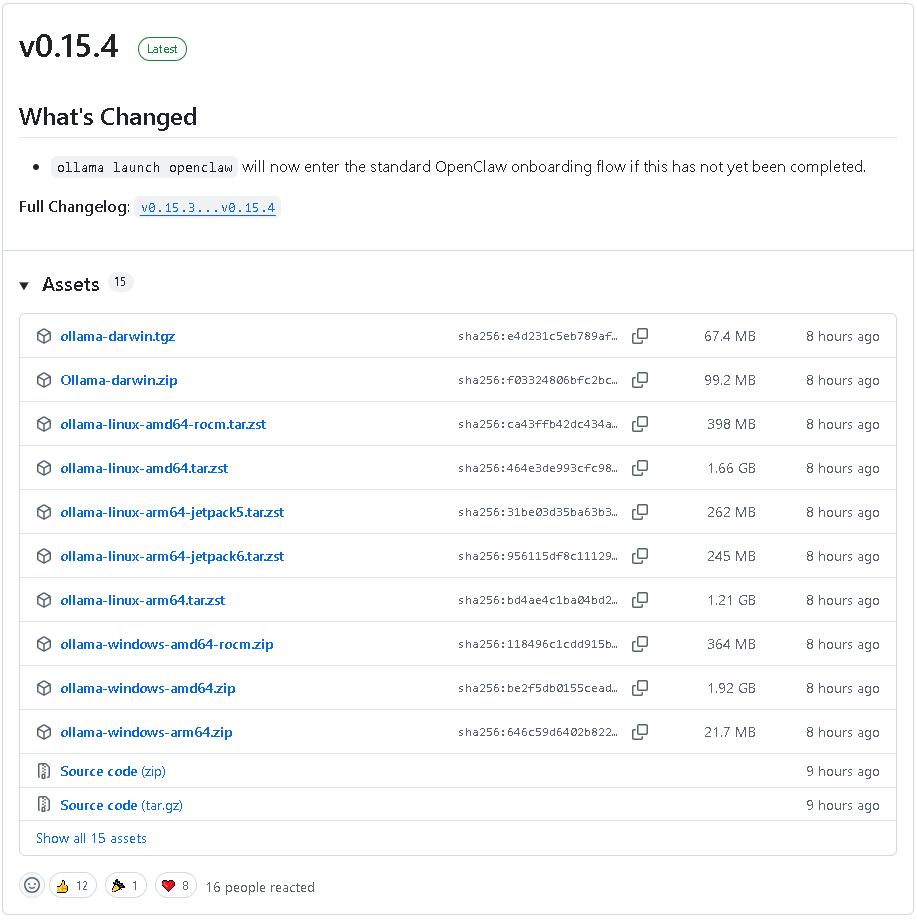
Task: Click the sha256:be2f5db0155cead hash text
Action: [x=537, y=688]
